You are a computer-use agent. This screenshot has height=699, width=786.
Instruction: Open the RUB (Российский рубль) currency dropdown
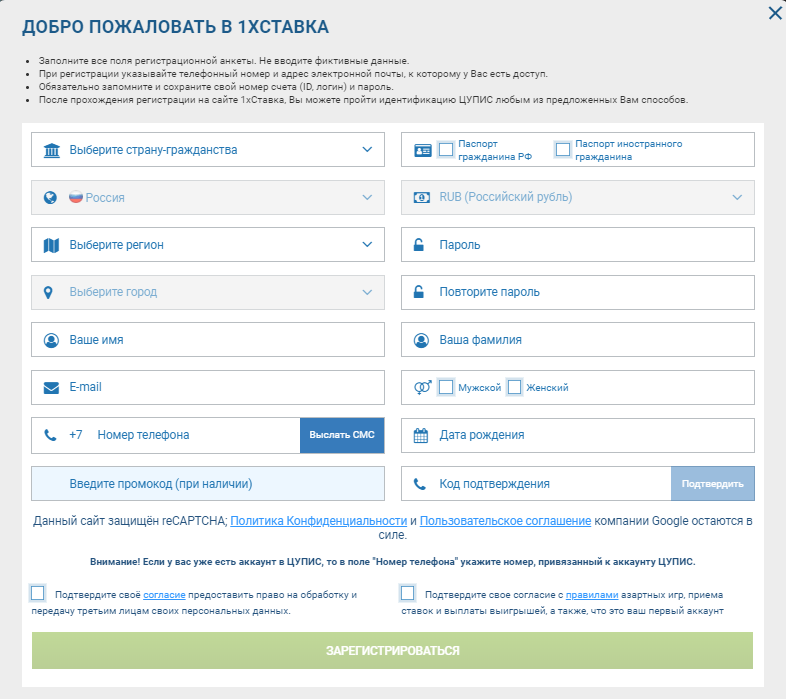(x=577, y=198)
